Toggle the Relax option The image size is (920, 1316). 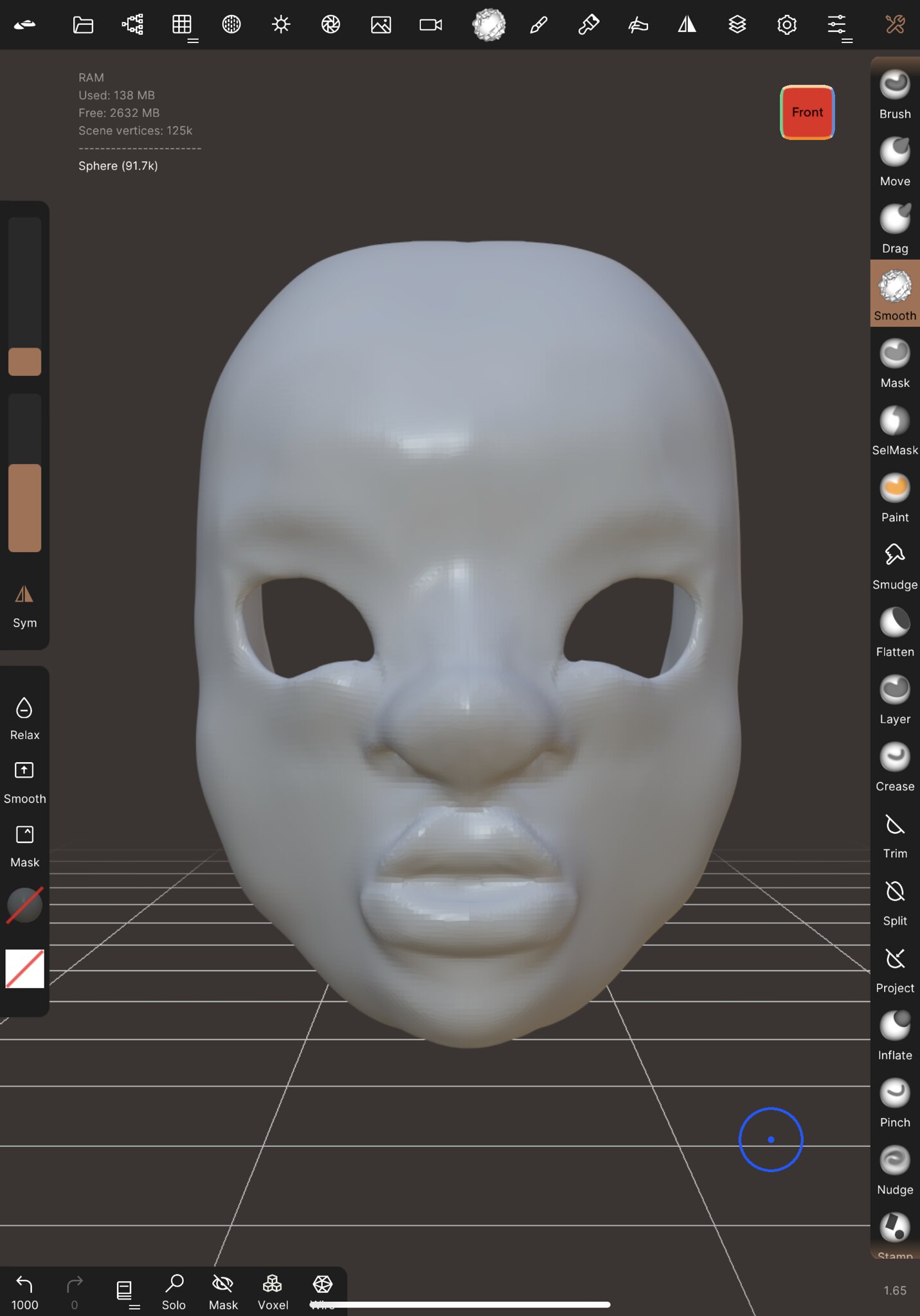coord(24,718)
